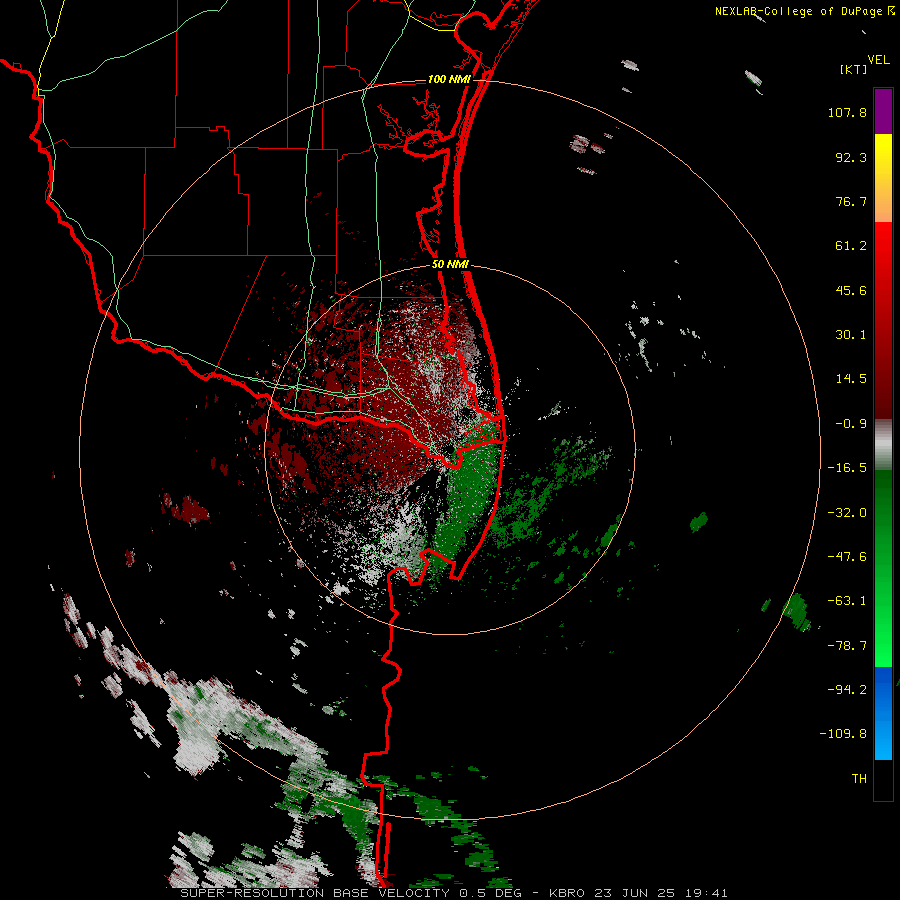900x900 pixels.
Task: Click the VEL legend title
Action: [x=878, y=60]
